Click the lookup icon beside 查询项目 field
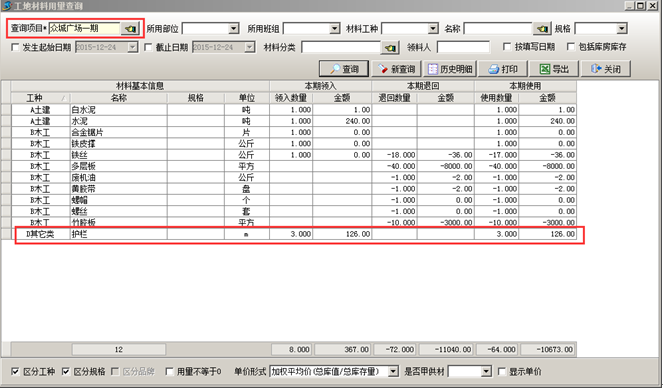663x389 pixels. pos(130,28)
